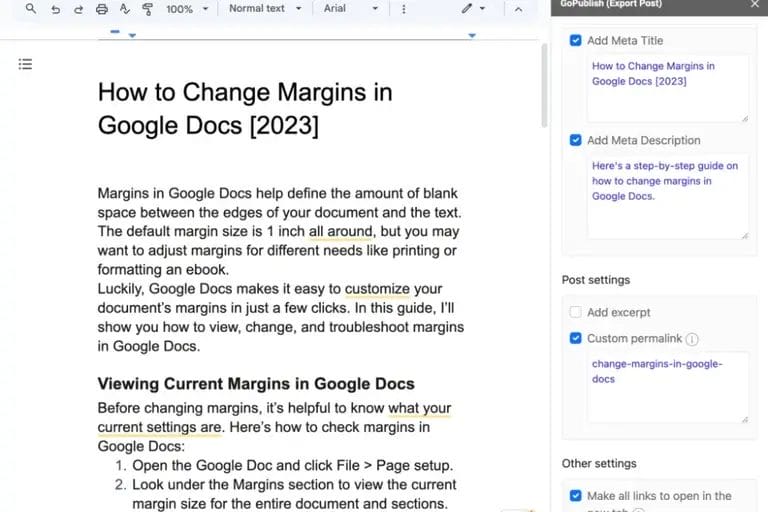768x512 pixels.
Task: Click the underlined word 'customize'
Action: point(377,289)
